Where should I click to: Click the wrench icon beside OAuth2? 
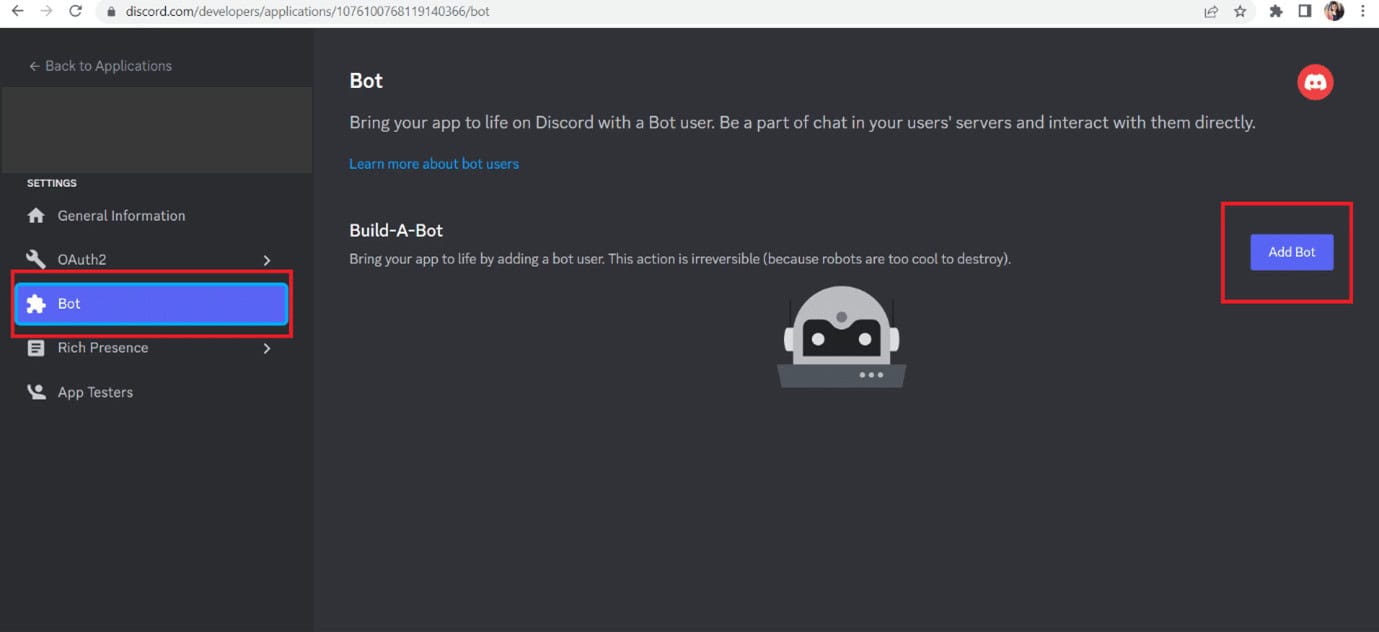tap(36, 259)
